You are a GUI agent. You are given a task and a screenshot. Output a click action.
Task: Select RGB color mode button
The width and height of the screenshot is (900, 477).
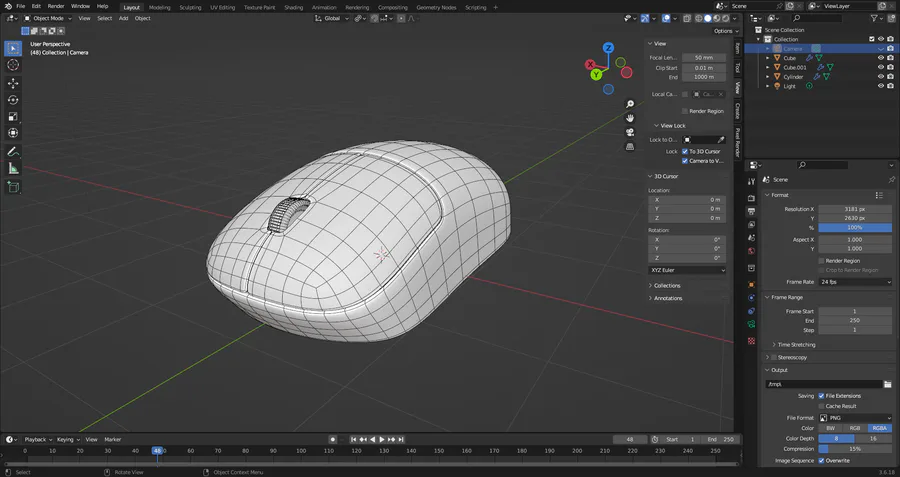pos(855,428)
